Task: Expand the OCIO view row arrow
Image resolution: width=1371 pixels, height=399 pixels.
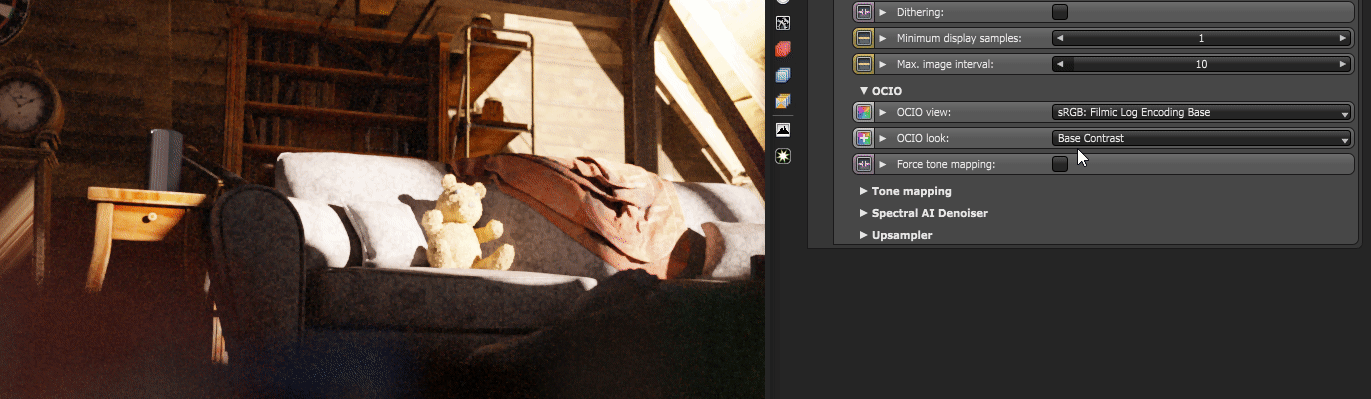Action: pos(883,112)
